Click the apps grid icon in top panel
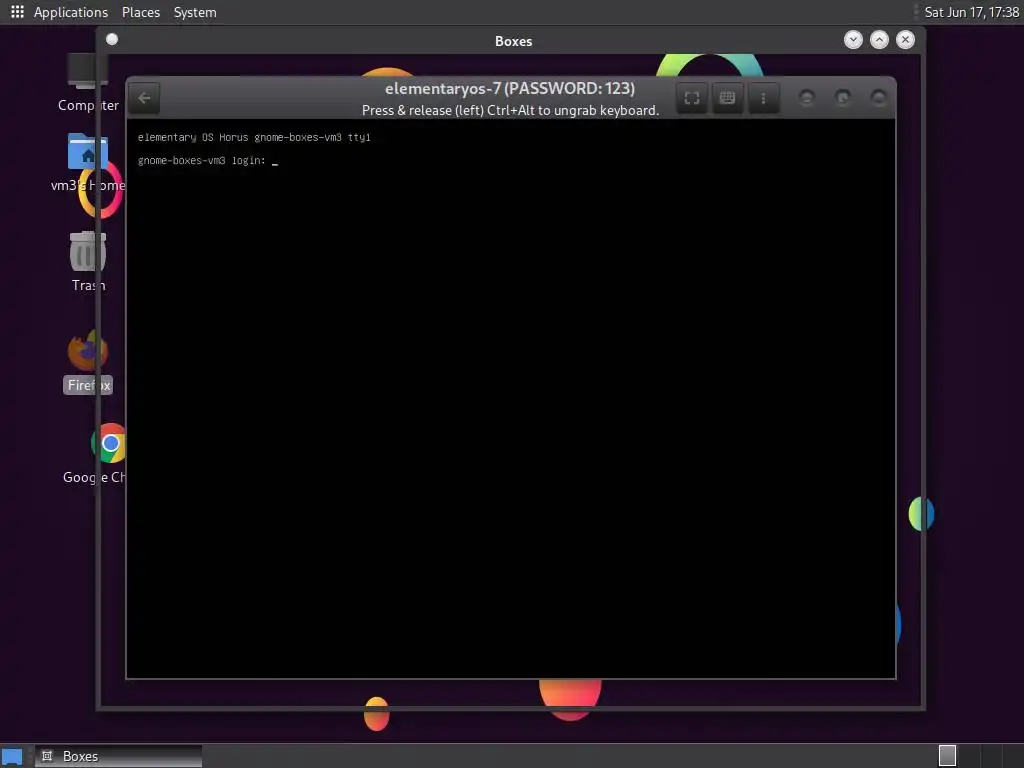The image size is (1024, 768). pyautogui.click(x=17, y=12)
